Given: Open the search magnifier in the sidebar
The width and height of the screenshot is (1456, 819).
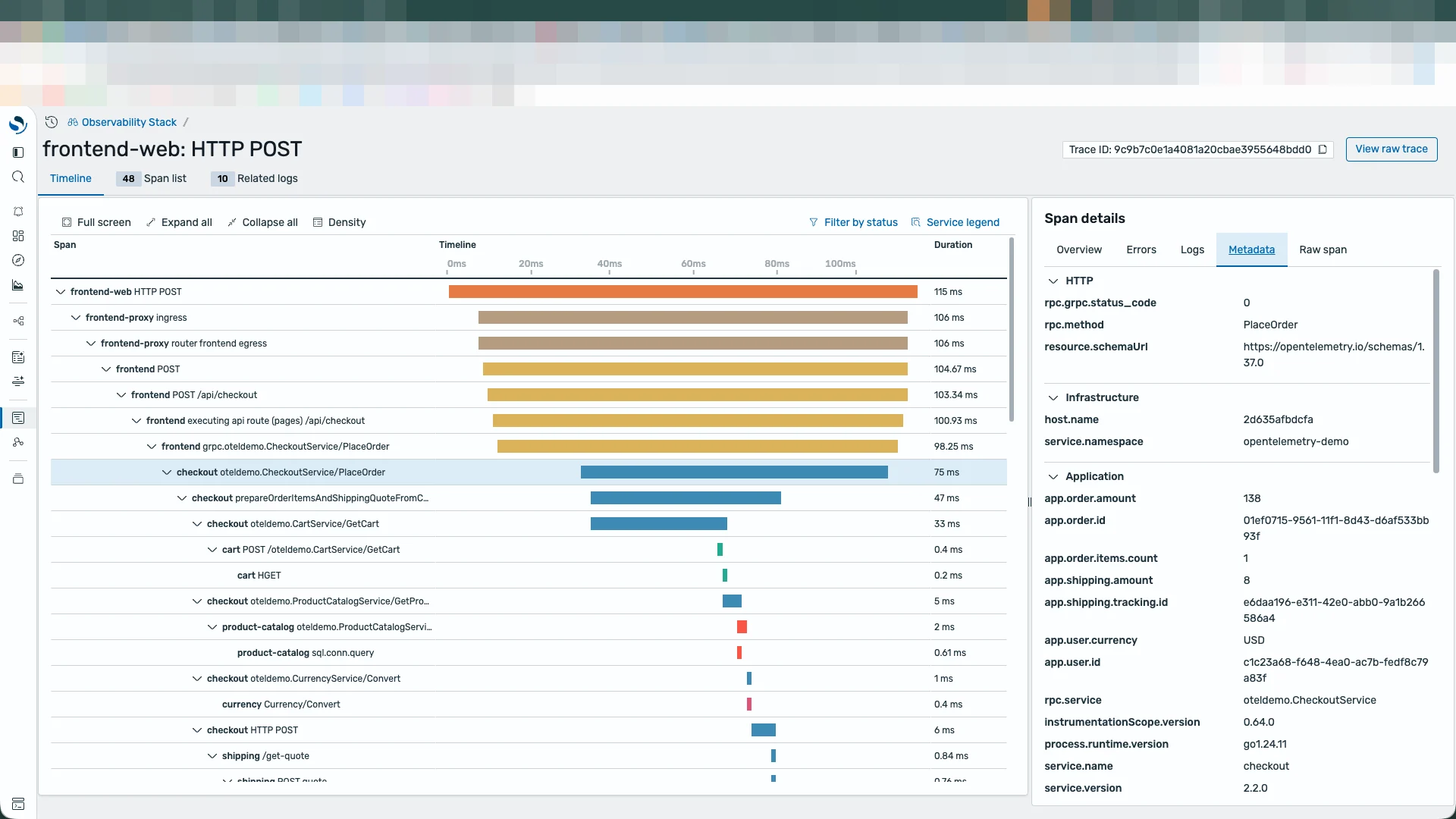Looking at the screenshot, I should click(18, 177).
